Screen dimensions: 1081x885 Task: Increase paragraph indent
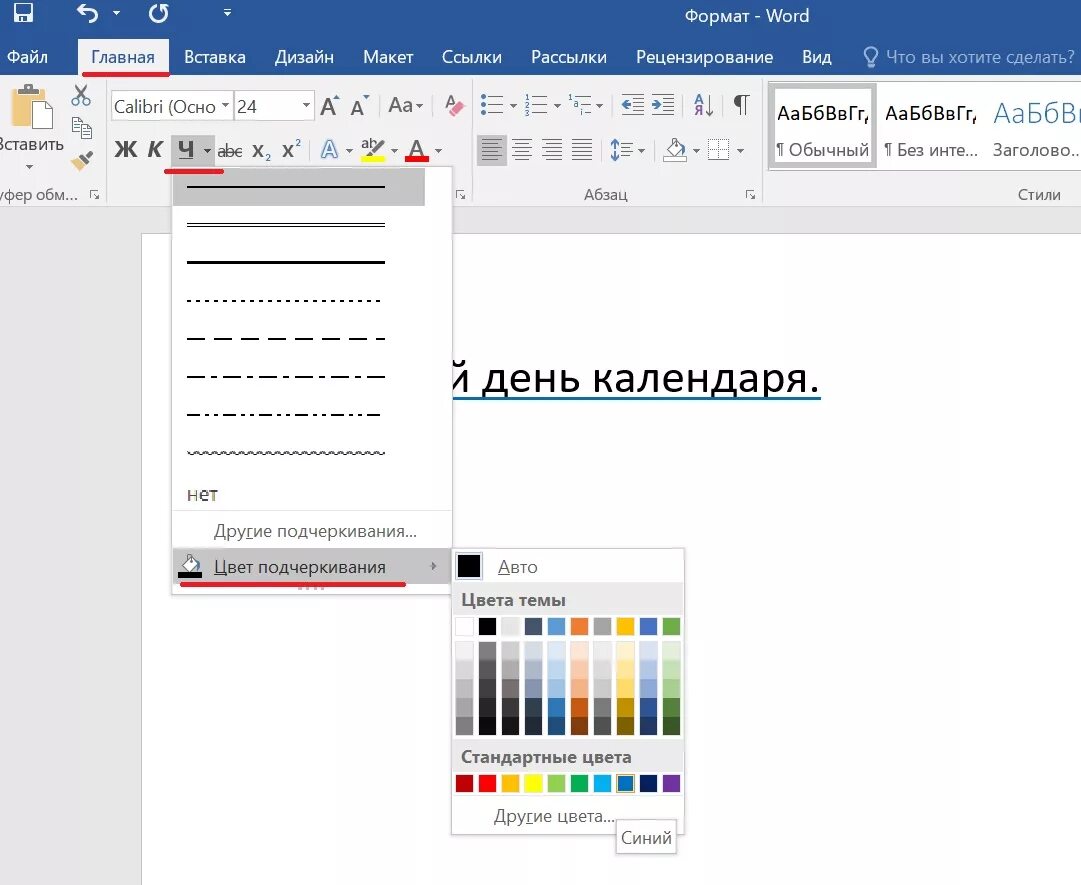click(x=663, y=105)
